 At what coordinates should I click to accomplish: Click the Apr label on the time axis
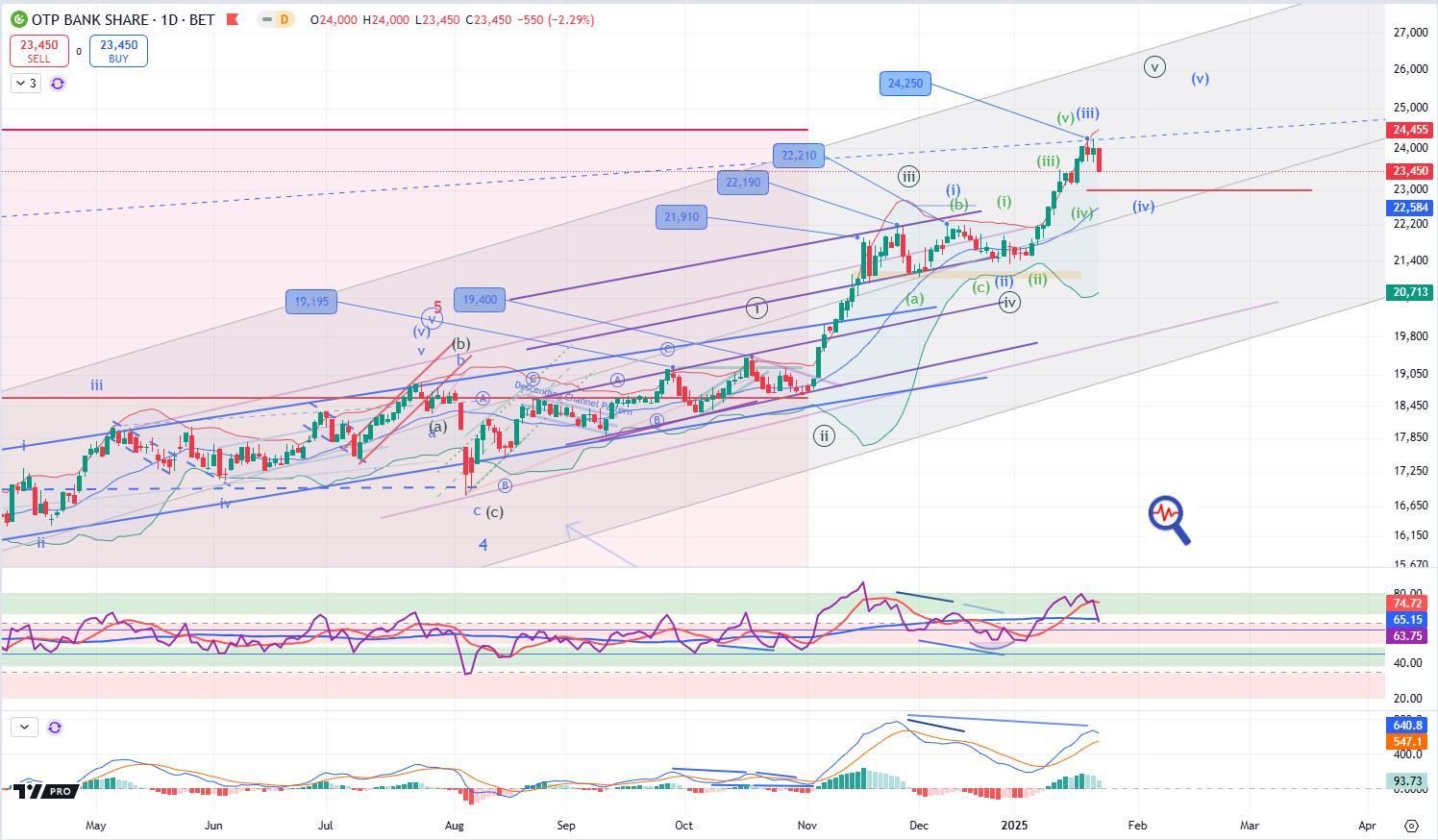[x=1367, y=826]
